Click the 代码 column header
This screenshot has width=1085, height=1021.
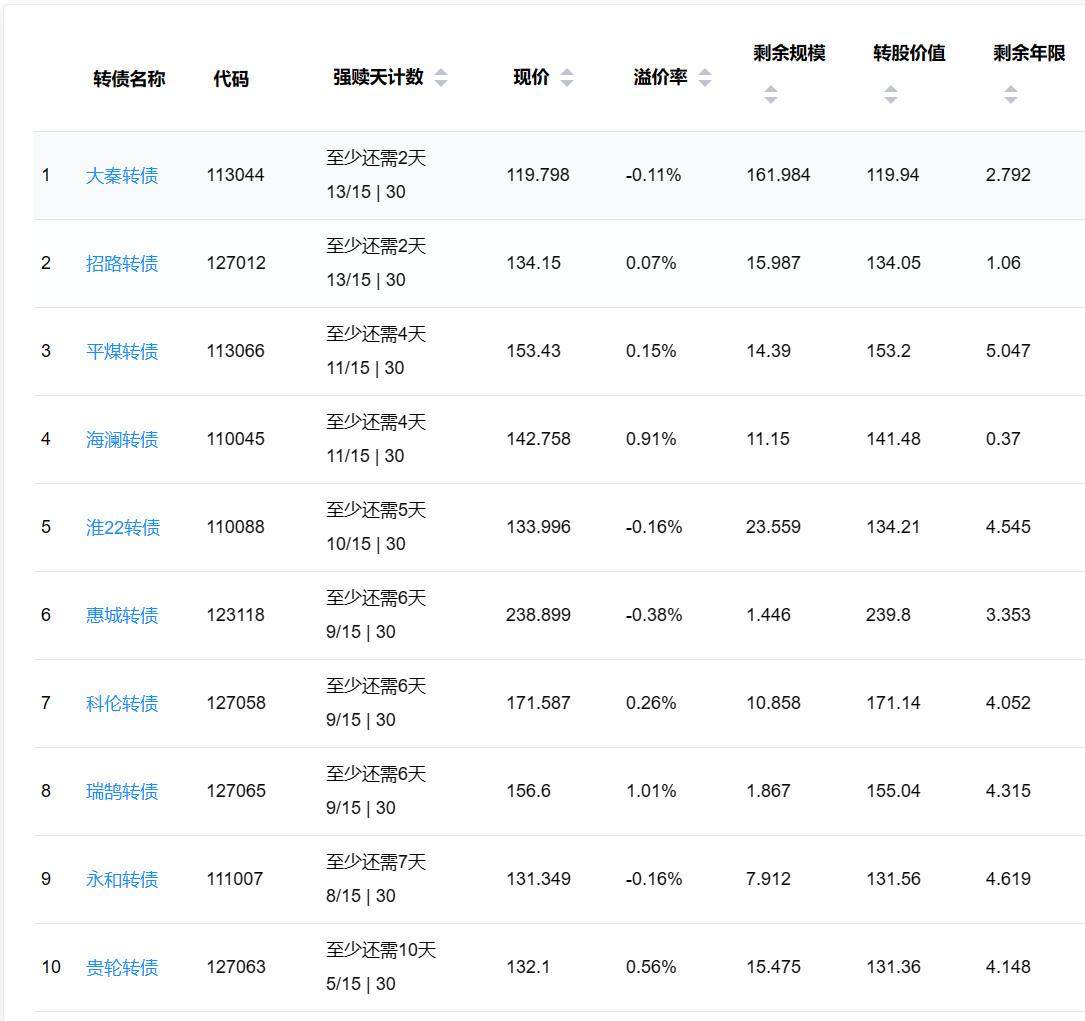tap(231, 79)
